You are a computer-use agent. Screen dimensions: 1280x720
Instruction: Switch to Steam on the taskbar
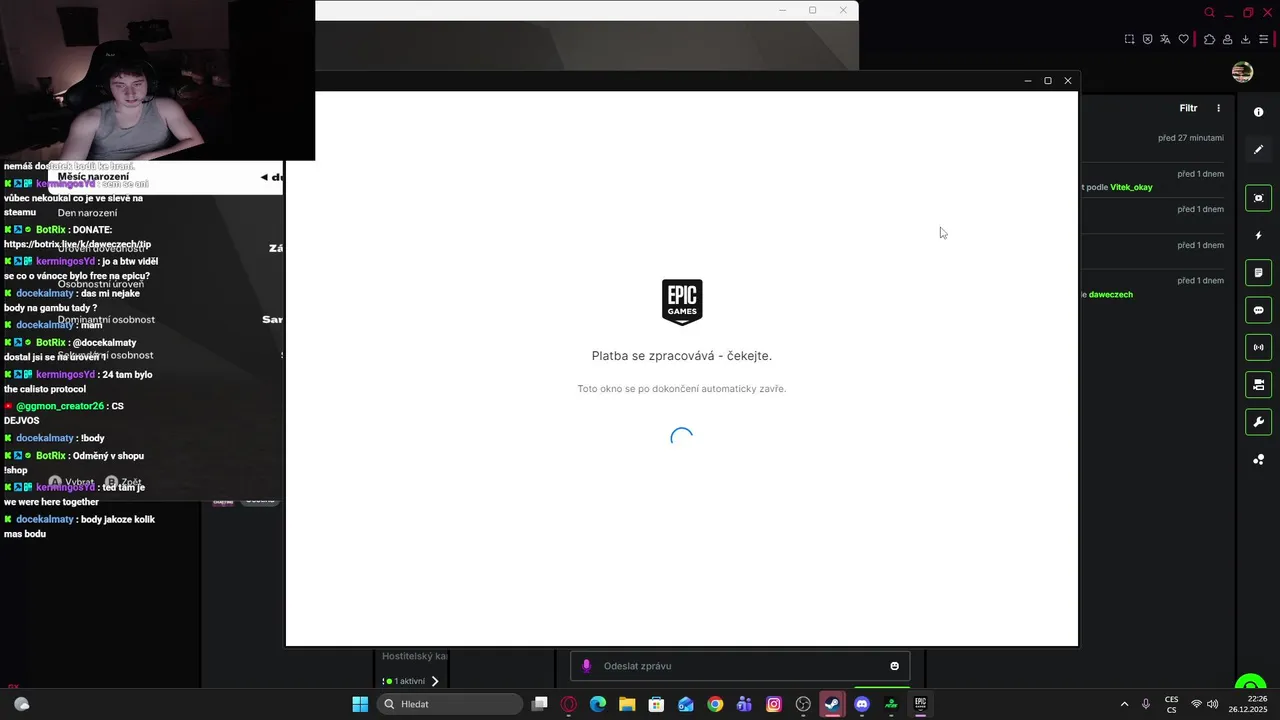pos(832,704)
